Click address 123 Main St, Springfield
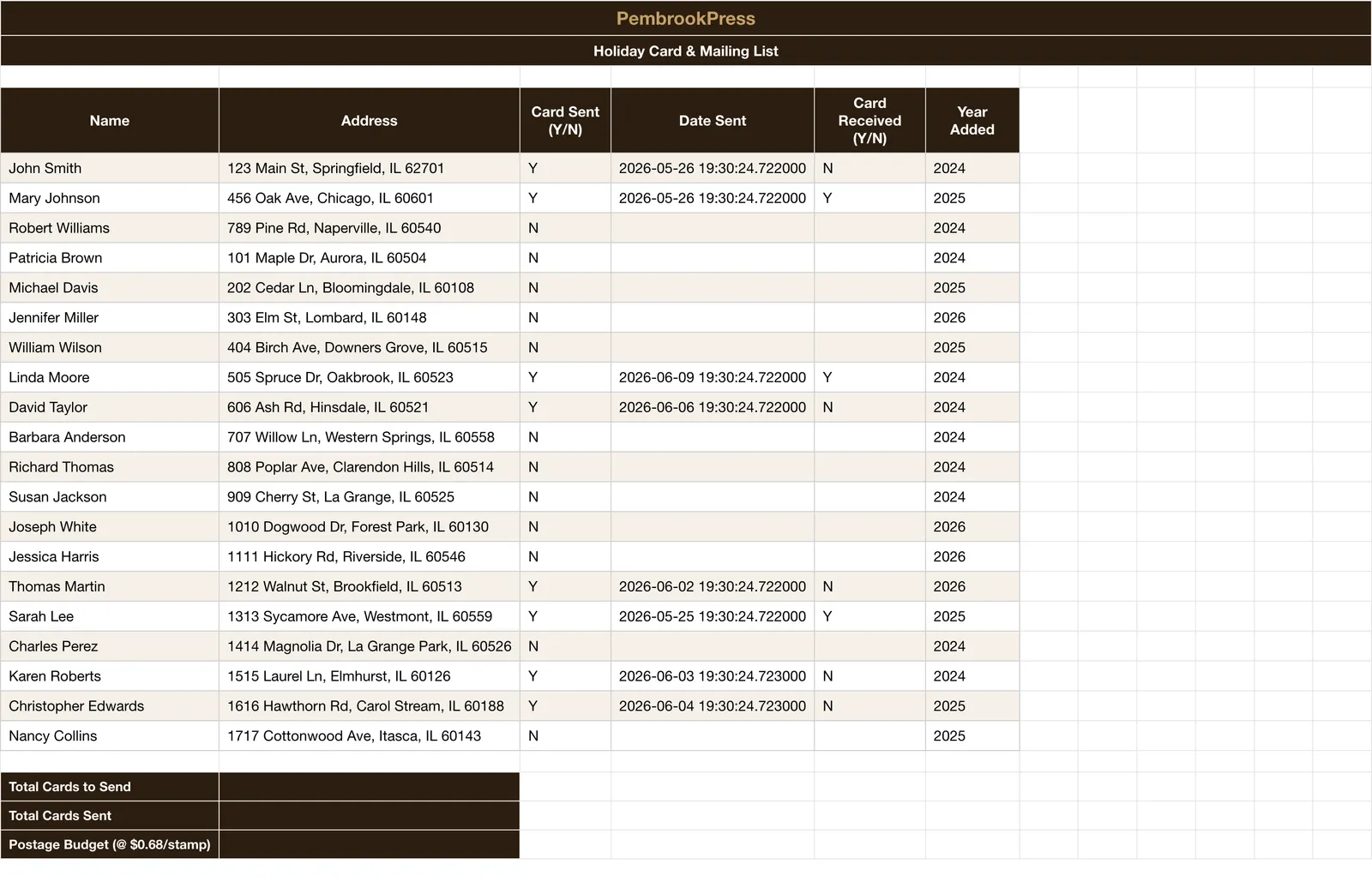 coord(370,168)
